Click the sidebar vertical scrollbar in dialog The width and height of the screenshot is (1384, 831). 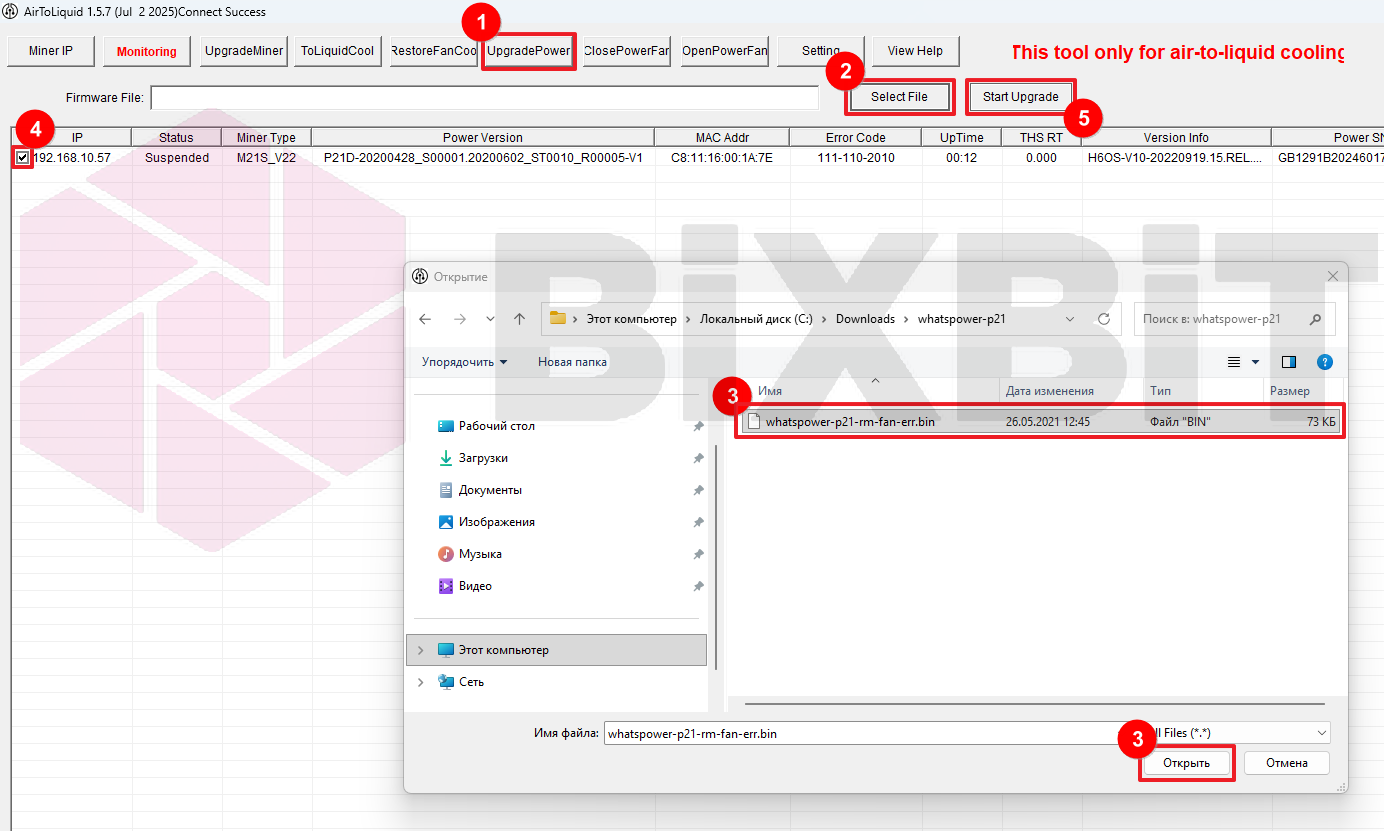coord(716,555)
